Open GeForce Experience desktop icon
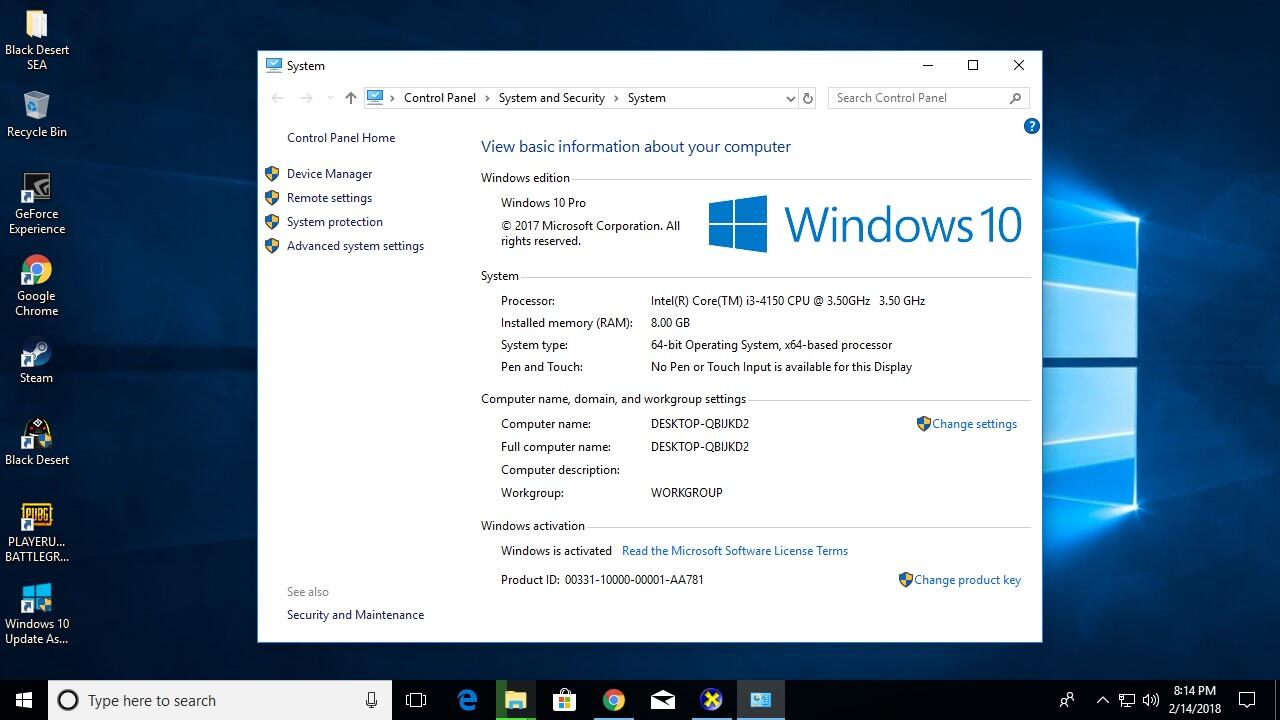 pyautogui.click(x=37, y=204)
